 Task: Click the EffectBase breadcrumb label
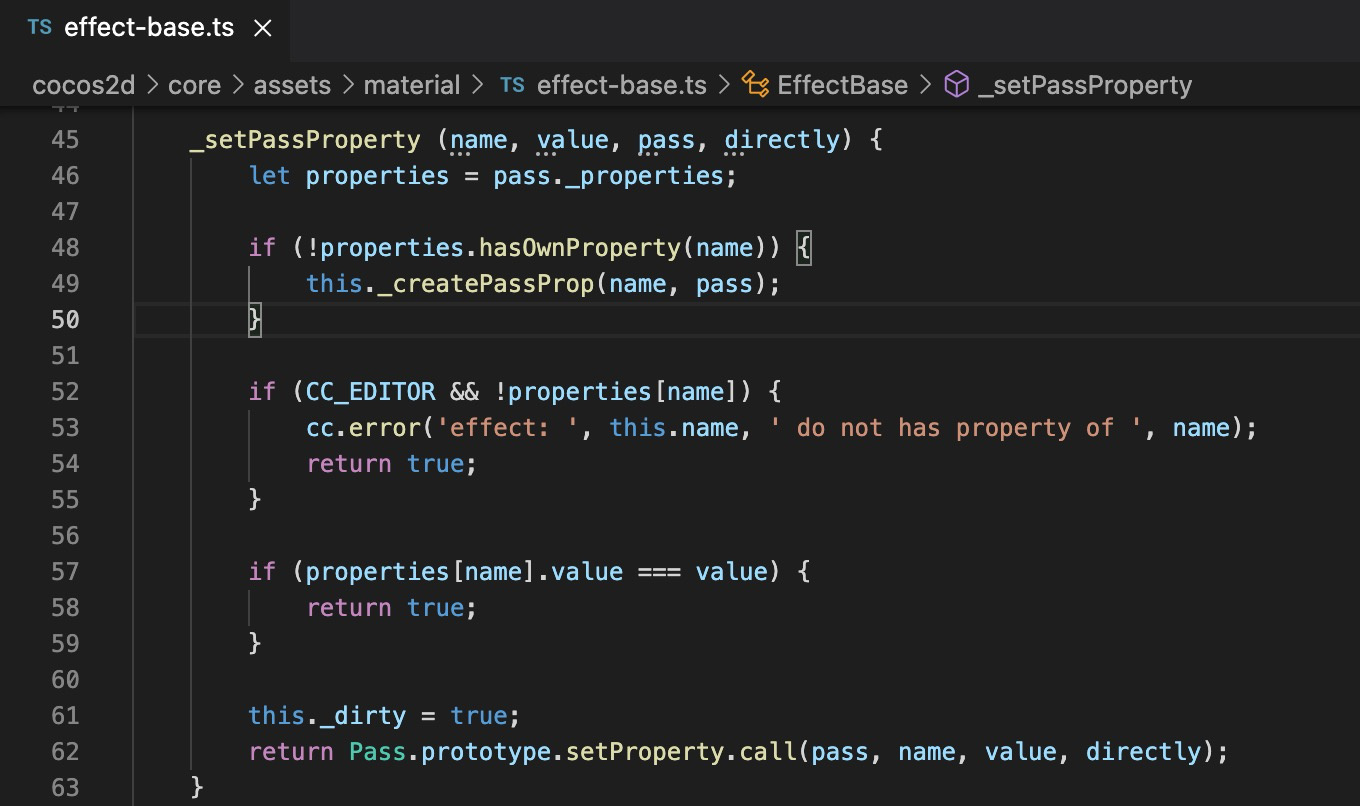[x=842, y=85]
